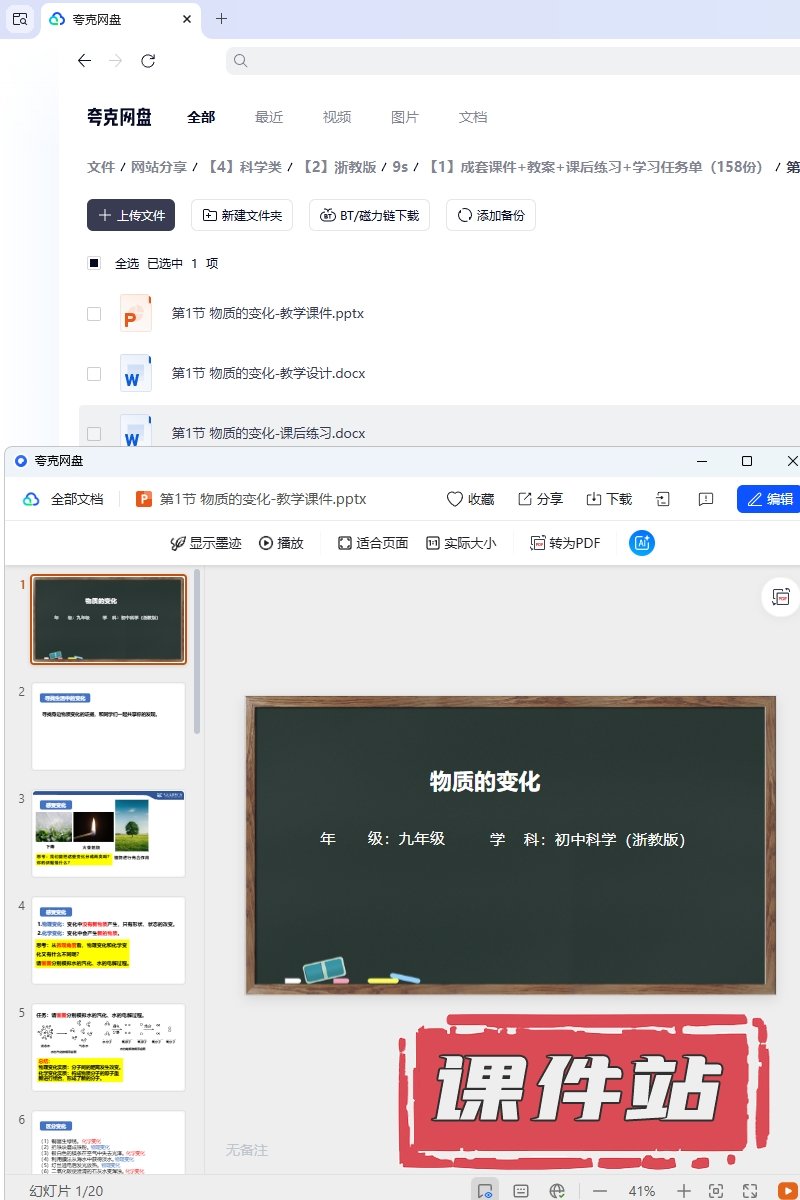Click the 收藏 heart icon
800x1200 pixels.
[455, 499]
